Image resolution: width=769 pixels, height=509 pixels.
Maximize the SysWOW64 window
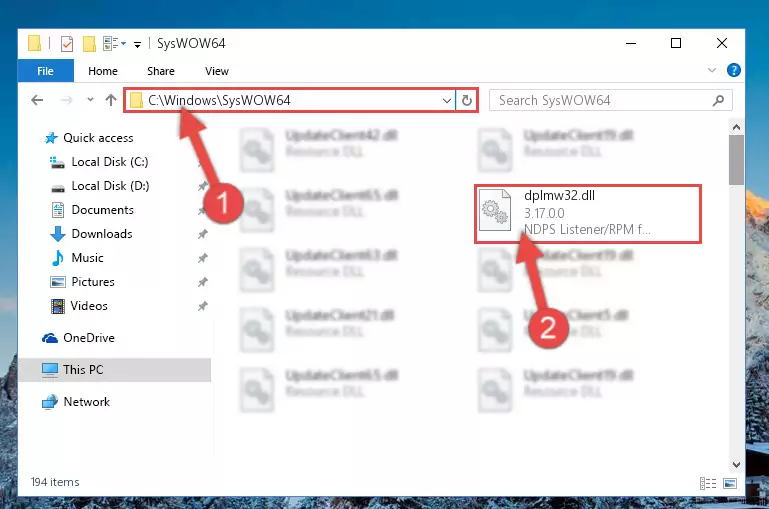coord(676,44)
